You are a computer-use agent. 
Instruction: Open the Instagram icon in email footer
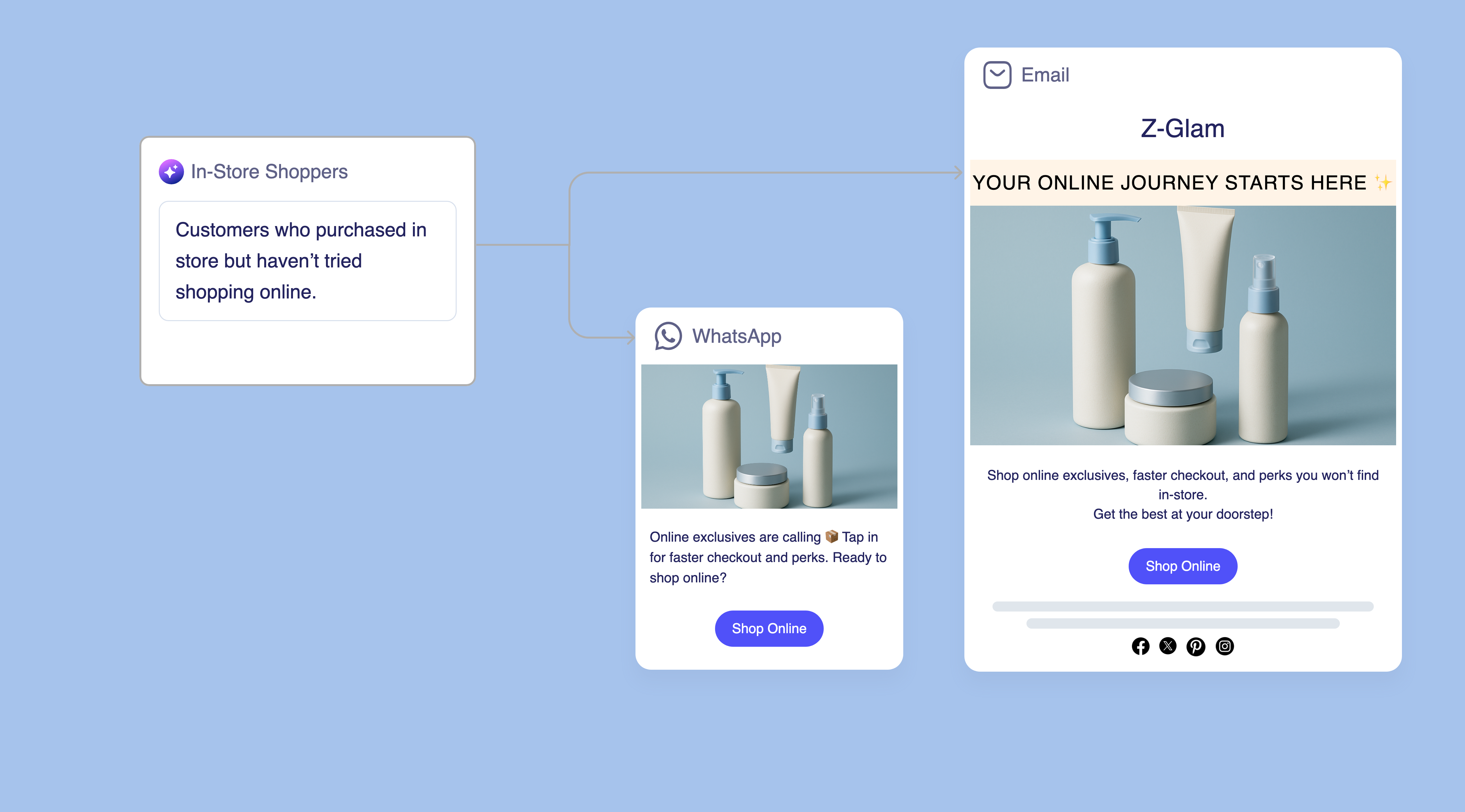pyautogui.click(x=1224, y=646)
